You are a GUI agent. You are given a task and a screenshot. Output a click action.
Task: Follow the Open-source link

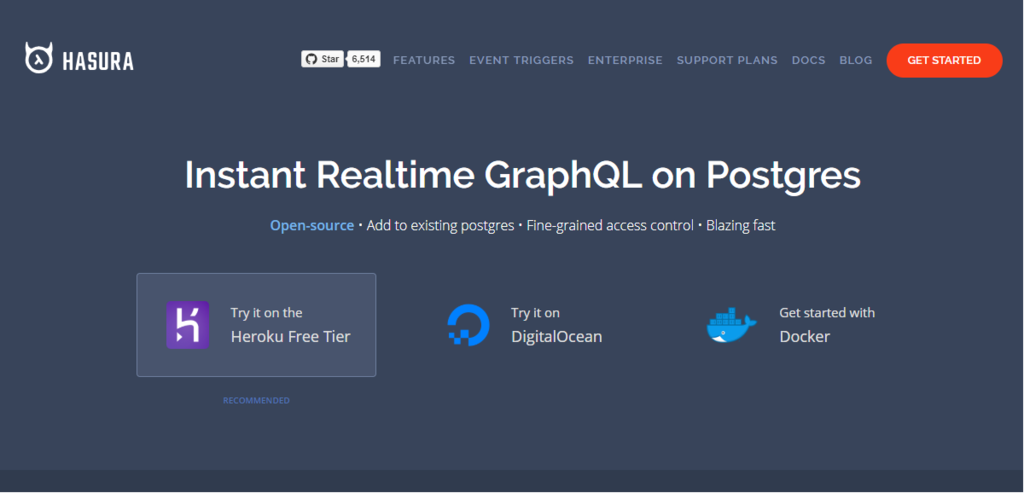click(x=312, y=225)
